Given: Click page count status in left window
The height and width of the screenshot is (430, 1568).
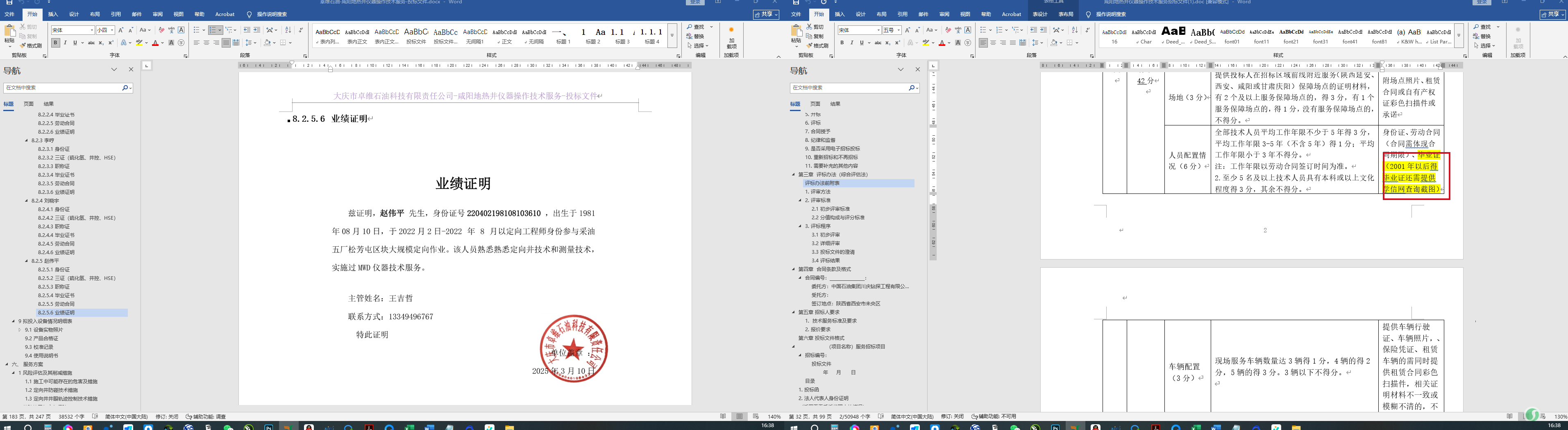Looking at the screenshot, I should click(x=27, y=416).
